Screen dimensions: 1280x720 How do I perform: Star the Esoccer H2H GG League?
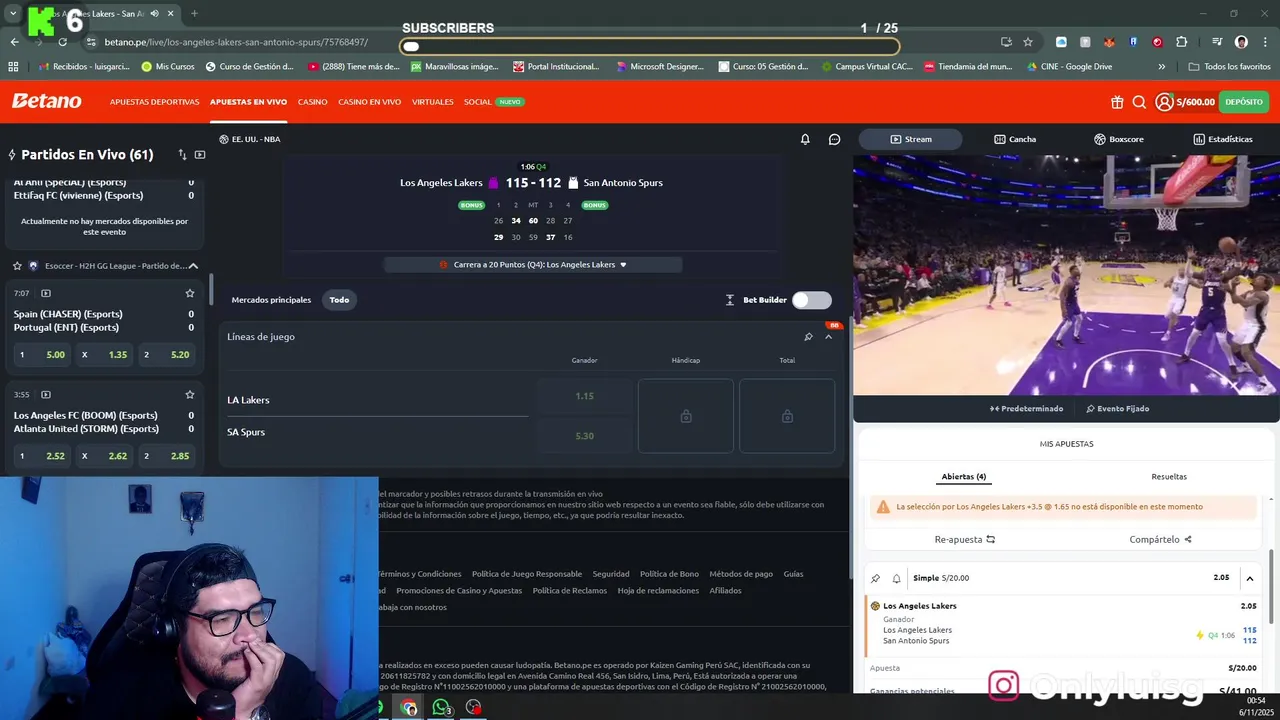click(x=17, y=266)
